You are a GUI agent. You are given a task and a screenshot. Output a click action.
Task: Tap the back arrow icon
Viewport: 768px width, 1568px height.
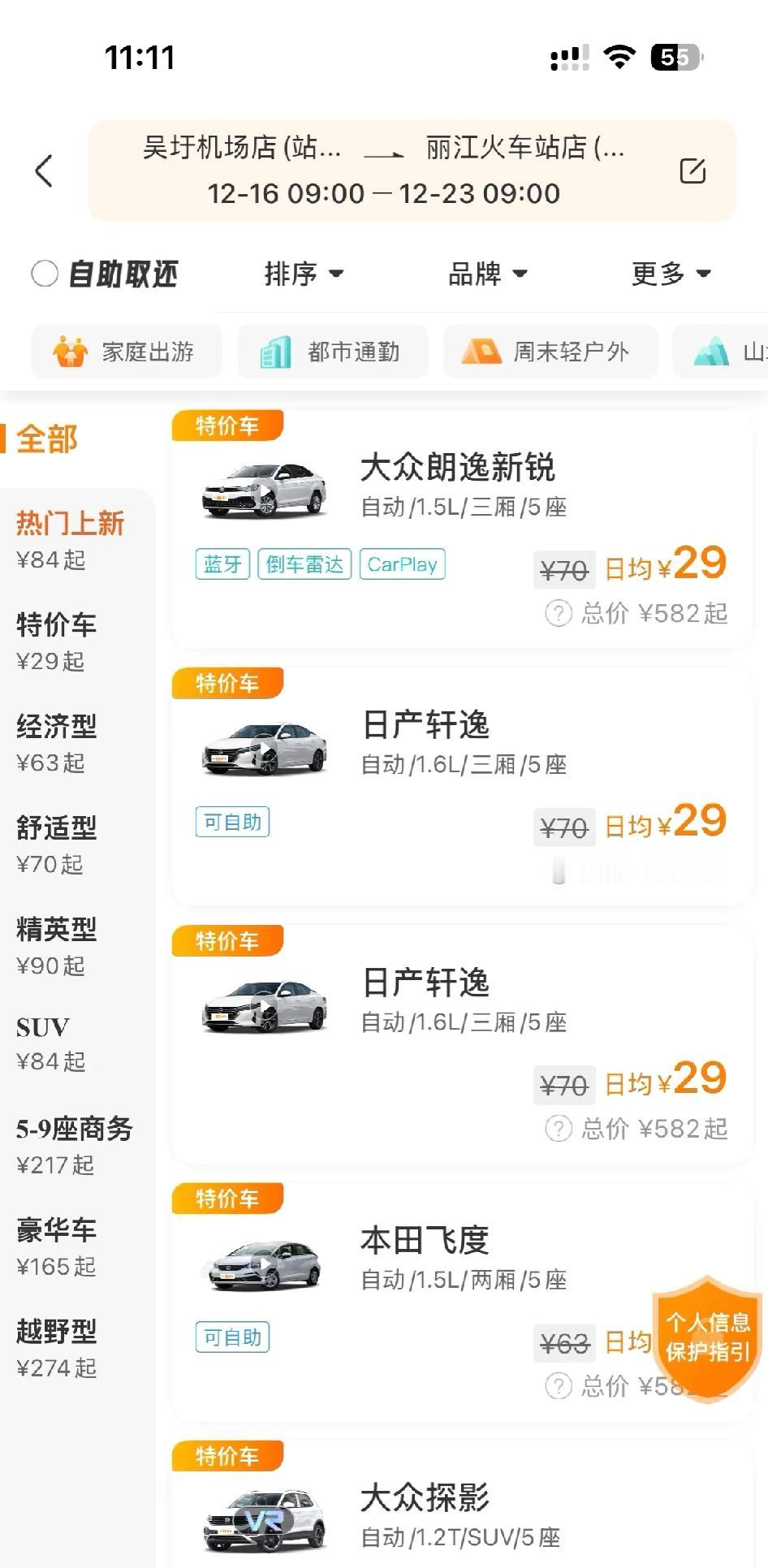[44, 171]
